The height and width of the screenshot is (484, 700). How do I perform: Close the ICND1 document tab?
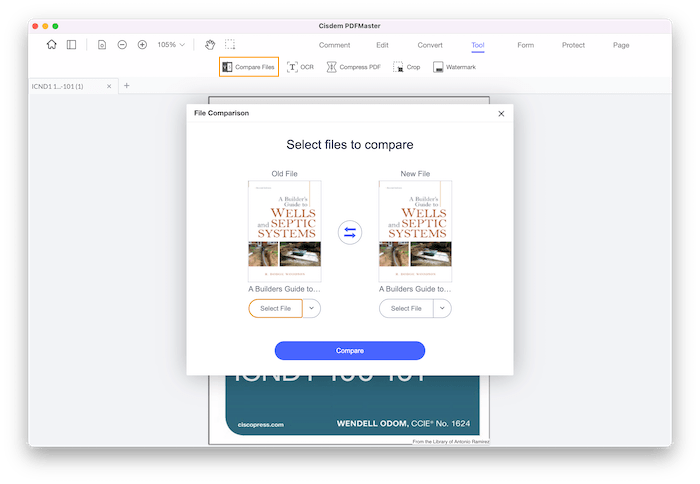click(x=109, y=86)
